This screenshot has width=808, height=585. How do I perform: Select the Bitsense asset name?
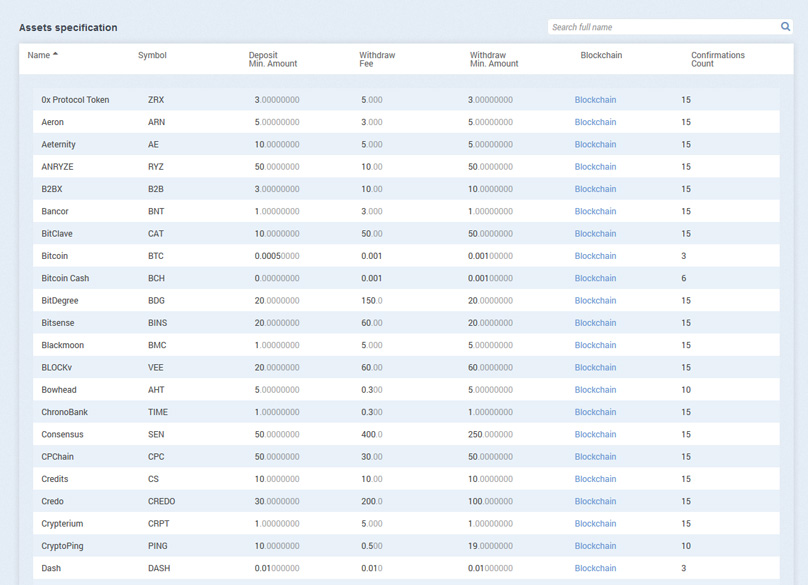pos(58,323)
